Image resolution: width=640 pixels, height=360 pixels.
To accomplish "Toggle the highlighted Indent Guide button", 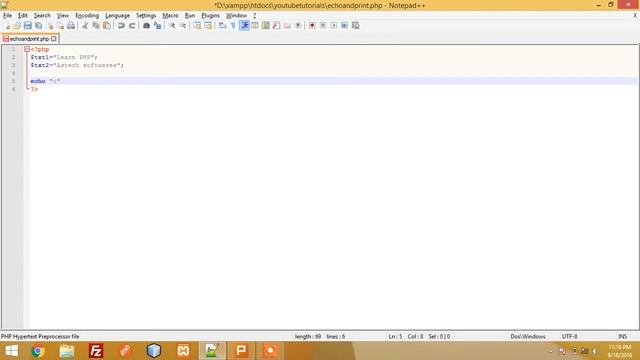I will [x=244, y=25].
